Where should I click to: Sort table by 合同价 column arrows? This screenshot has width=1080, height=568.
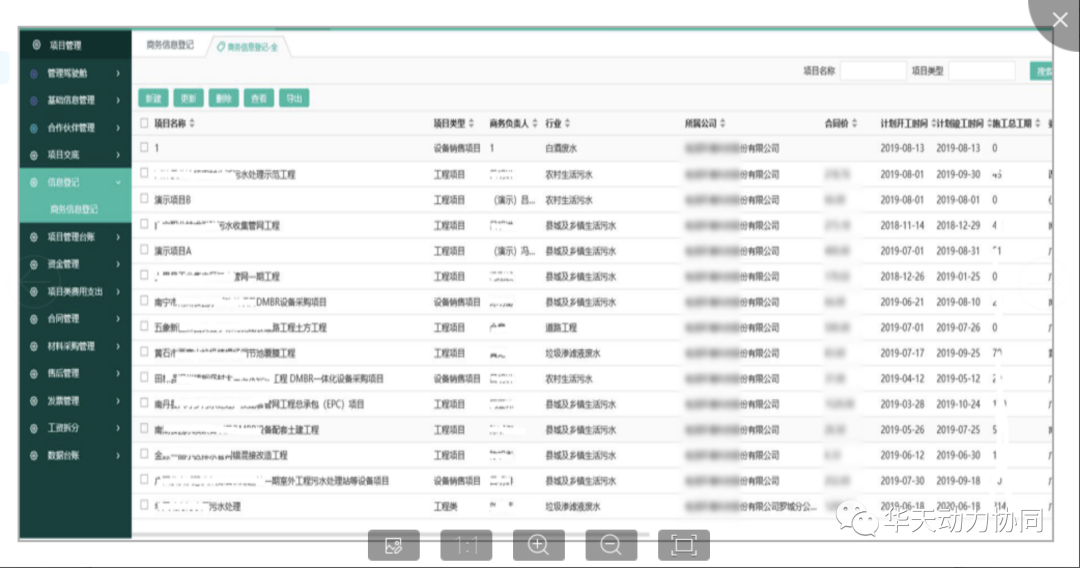(855, 123)
